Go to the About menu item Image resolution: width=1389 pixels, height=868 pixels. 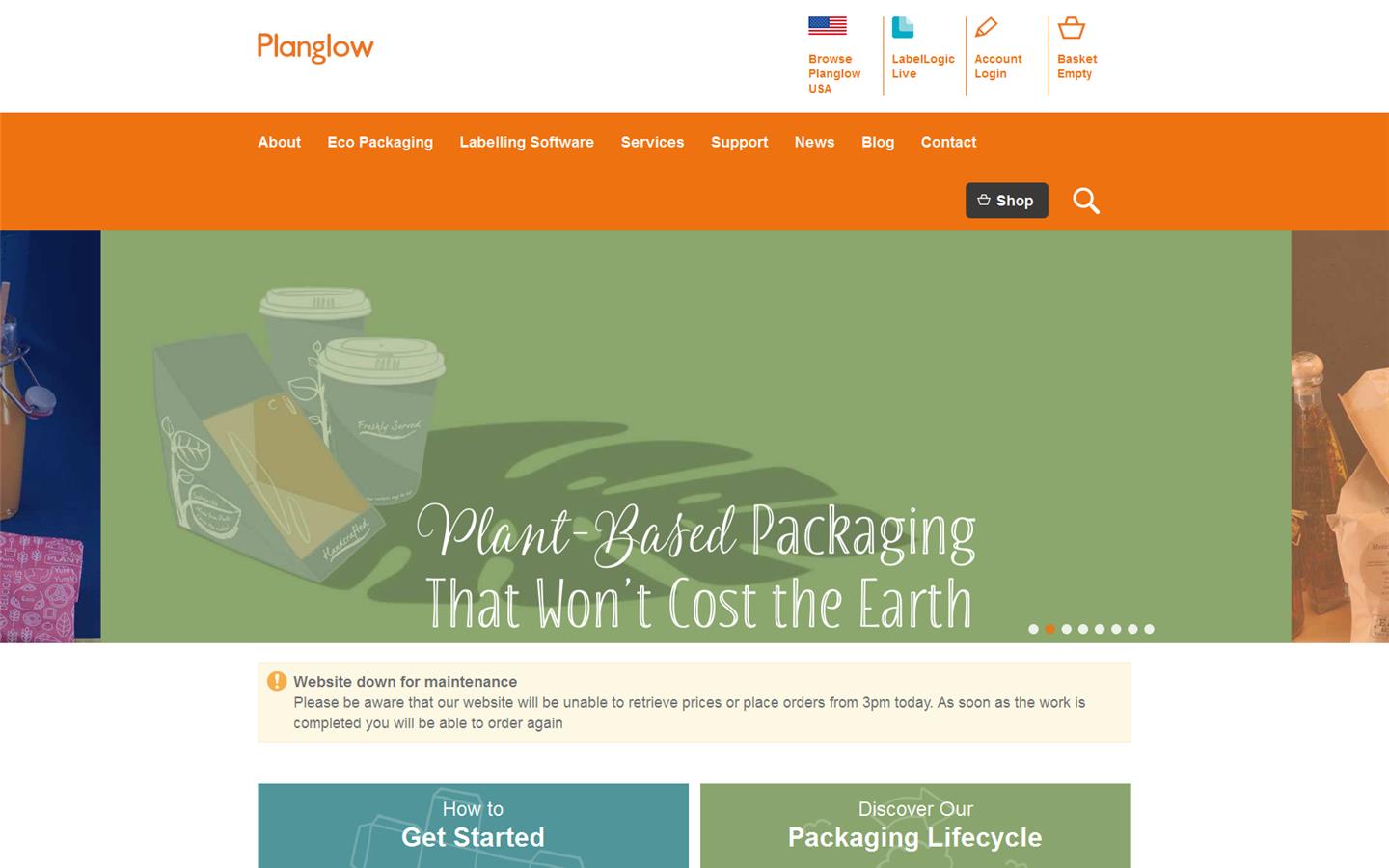[279, 142]
